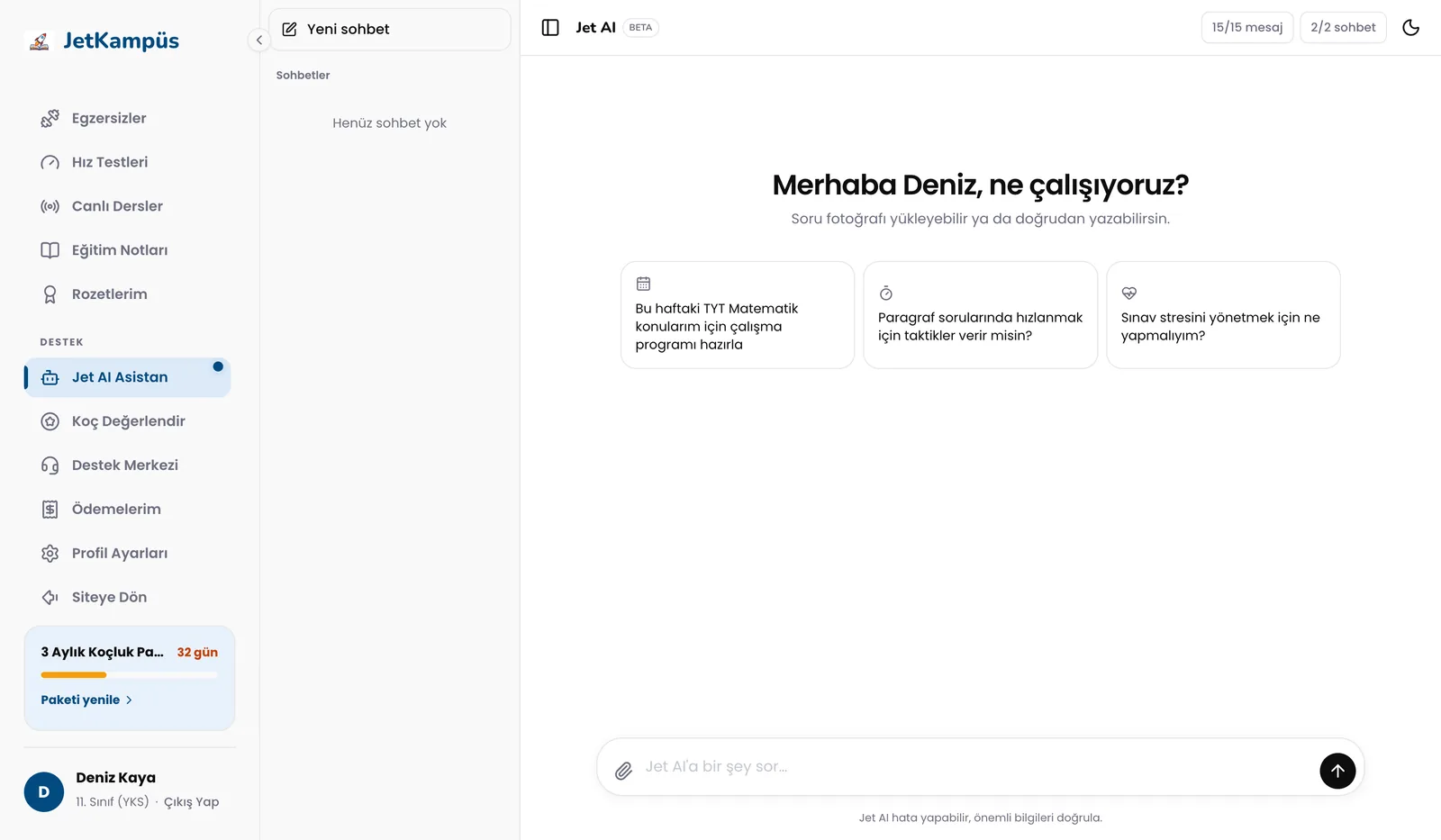1441x840 pixels.
Task: Click the Paketi yenile link
Action: [86, 700]
